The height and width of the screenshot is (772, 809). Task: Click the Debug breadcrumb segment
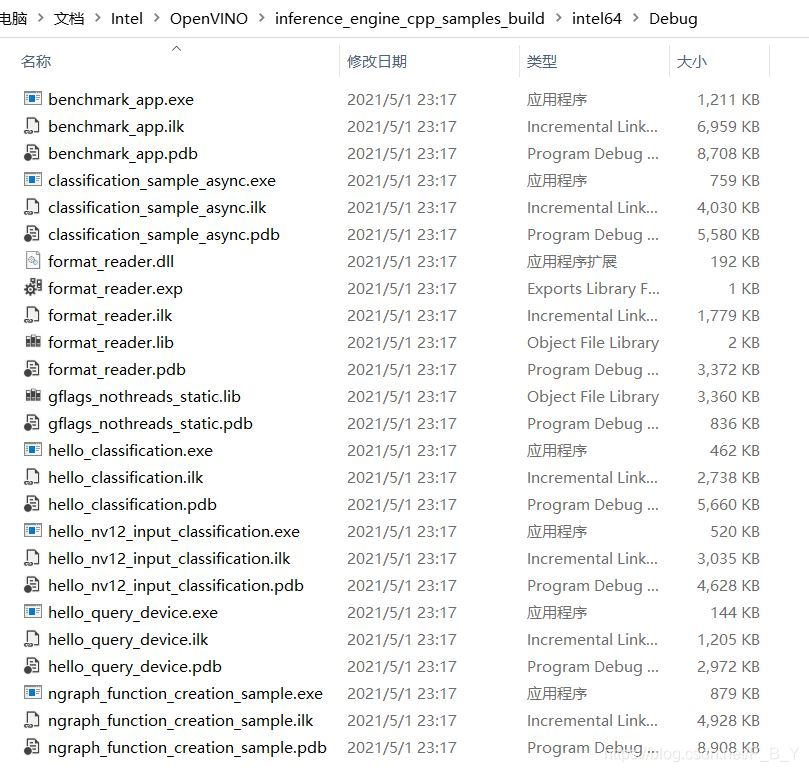673,19
